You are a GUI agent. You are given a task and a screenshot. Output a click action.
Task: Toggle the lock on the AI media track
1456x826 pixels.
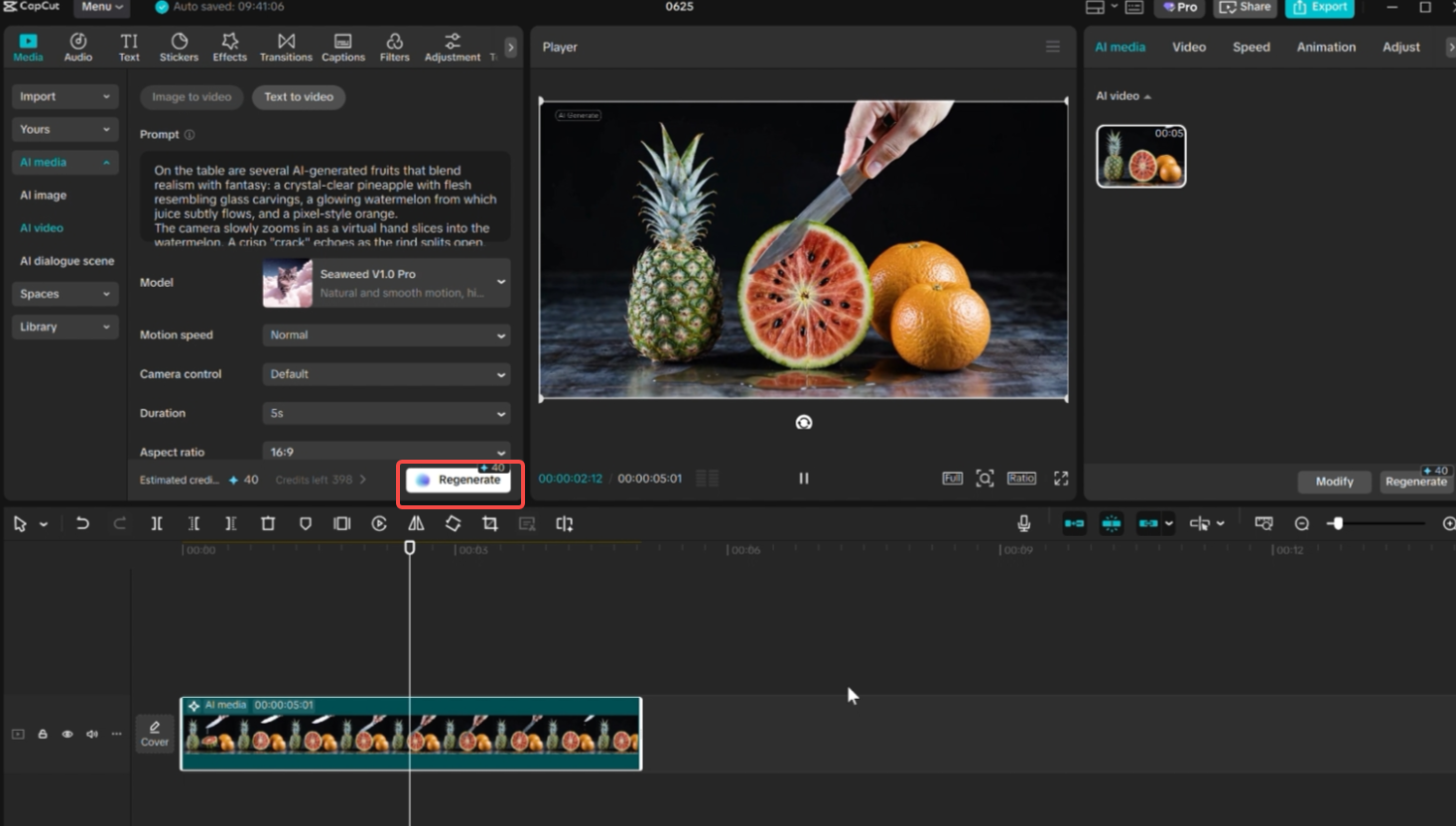pyautogui.click(x=43, y=734)
